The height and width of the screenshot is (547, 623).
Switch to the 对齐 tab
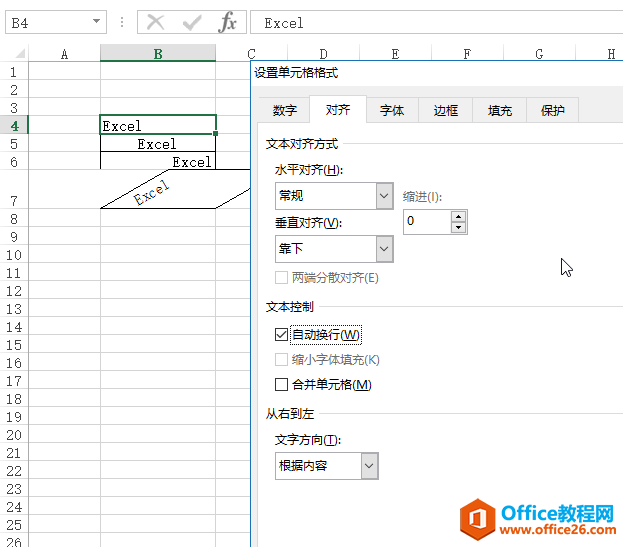click(338, 109)
